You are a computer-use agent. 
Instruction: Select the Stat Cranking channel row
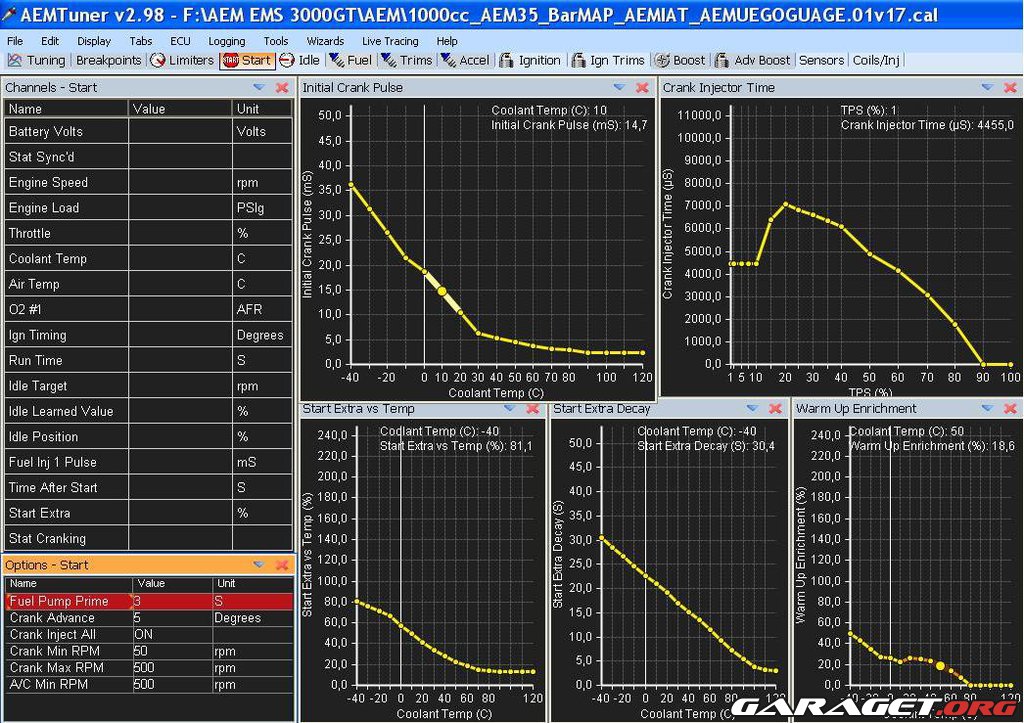[148, 539]
